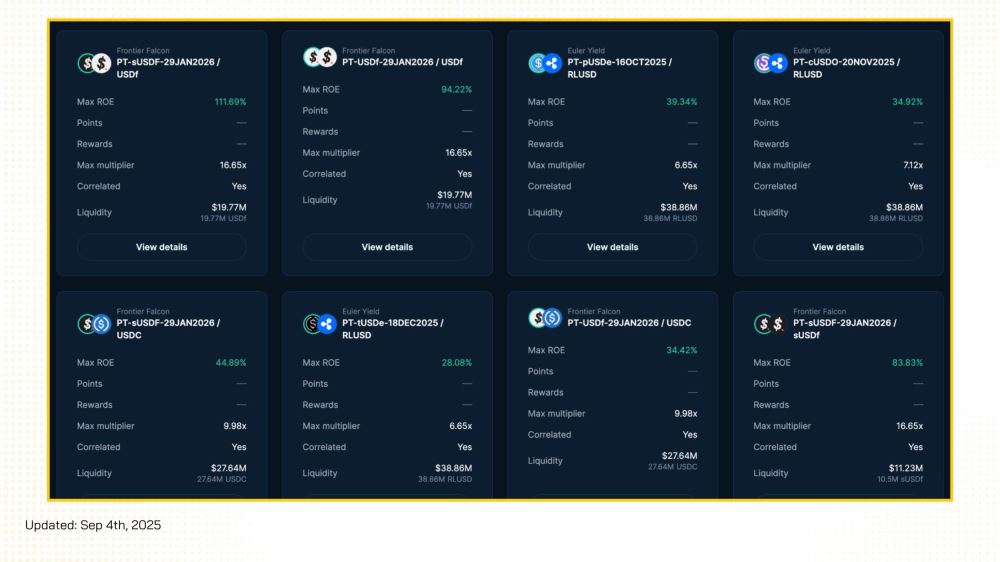Open View details for PT-pUSDe-16OCT2025 / RLUSD

(612, 248)
